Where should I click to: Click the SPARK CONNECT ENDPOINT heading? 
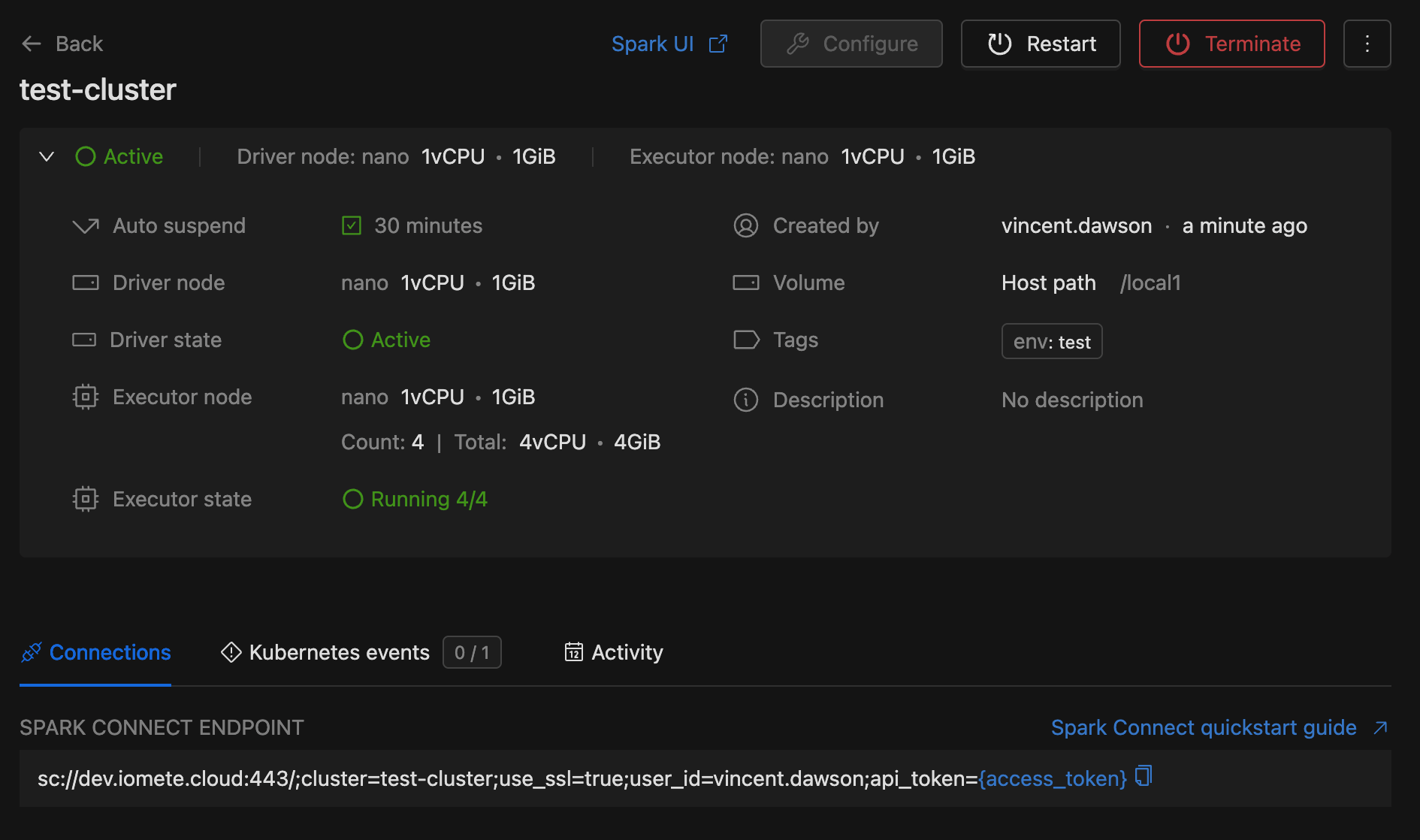162,727
